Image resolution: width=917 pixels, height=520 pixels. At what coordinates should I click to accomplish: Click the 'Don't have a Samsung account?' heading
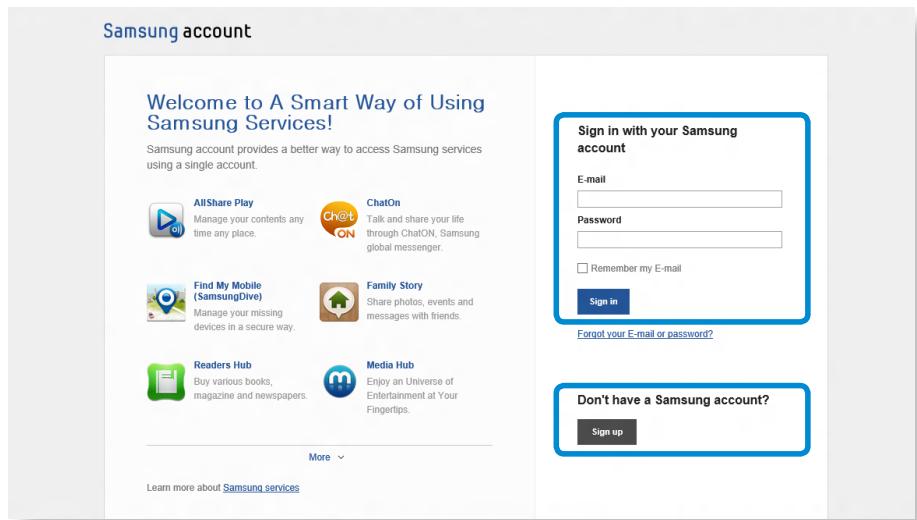673,400
